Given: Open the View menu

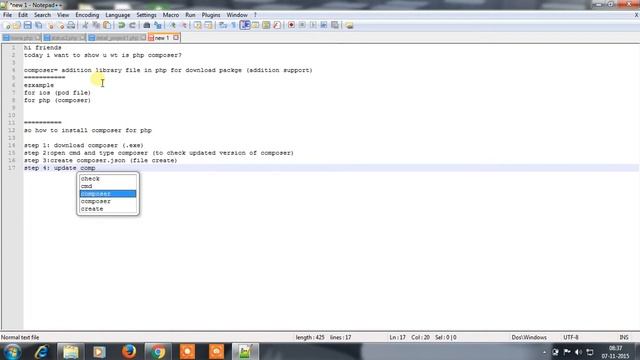Looking at the screenshot, I should [x=63, y=15].
